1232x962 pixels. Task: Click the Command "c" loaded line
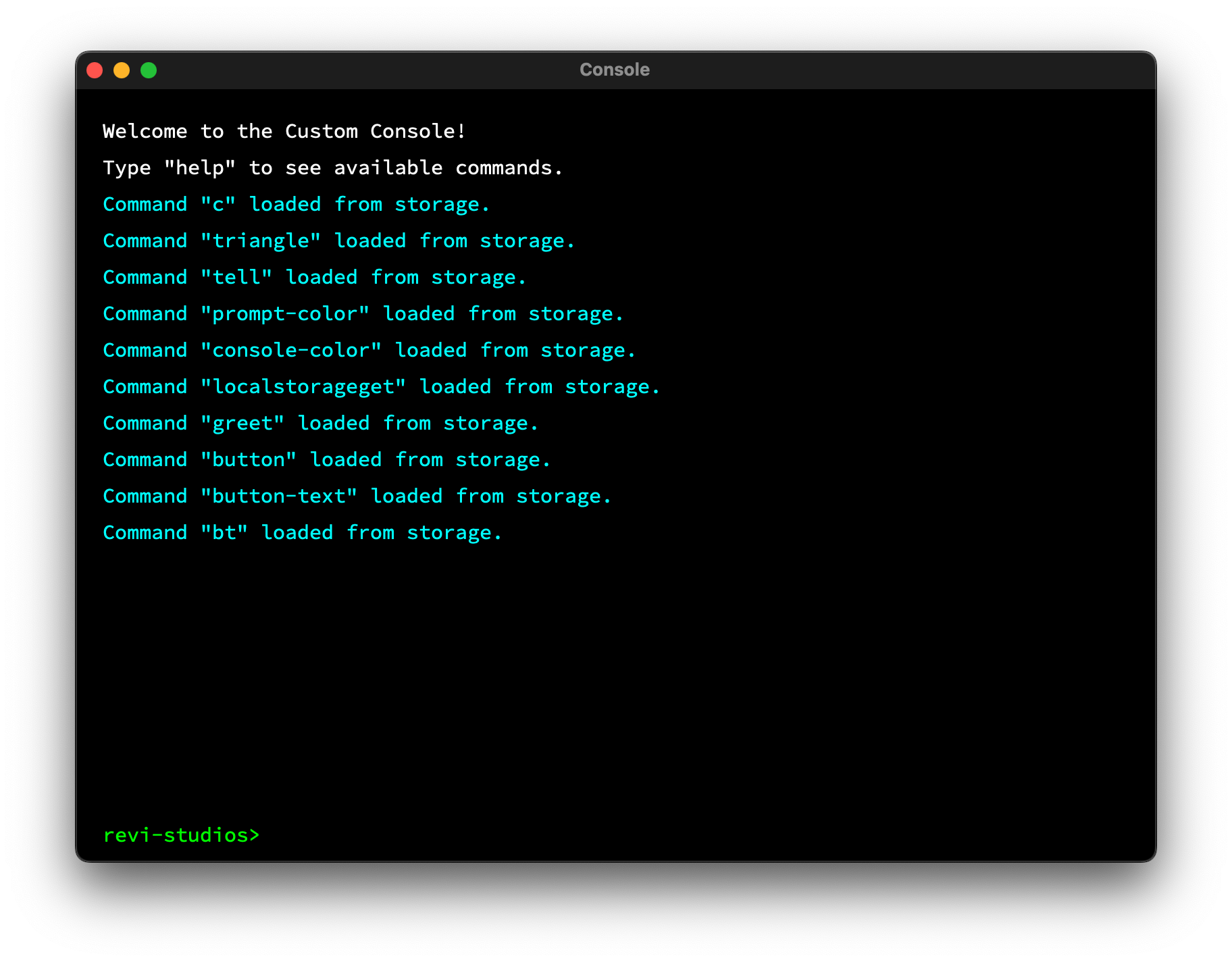296,204
